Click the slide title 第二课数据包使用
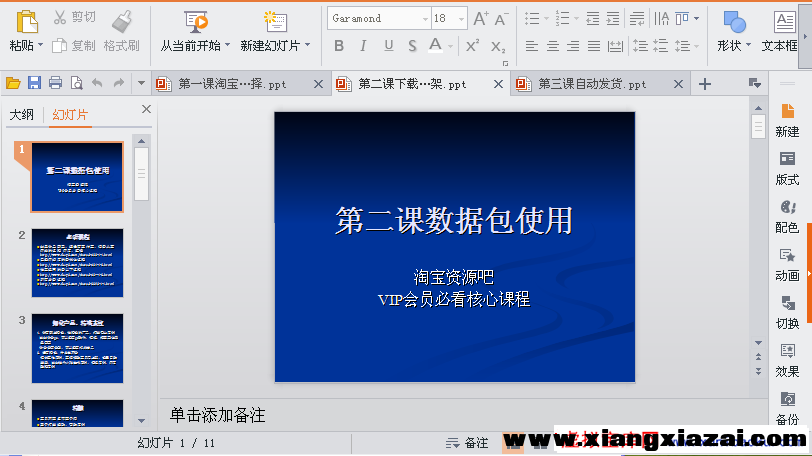Screen dimensions: 812x456 click(454, 220)
